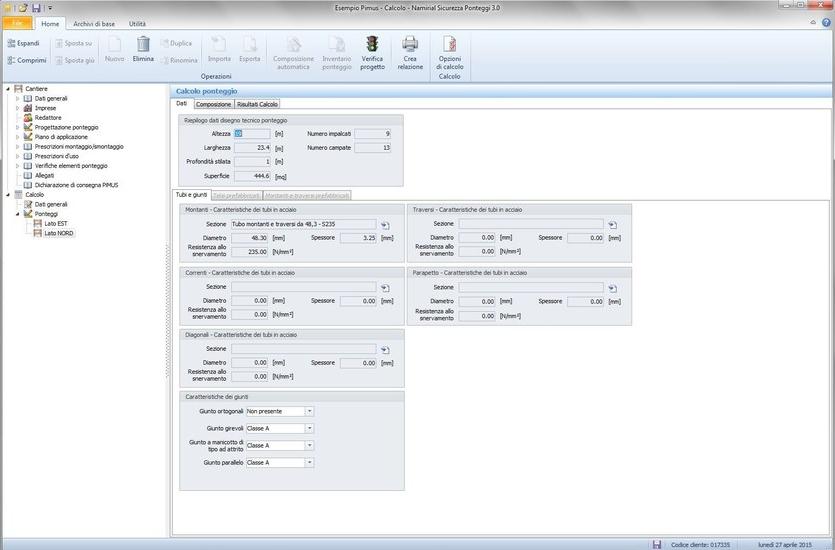835x550 pixels.
Task: Open the Archivi di base ribbon tab
Action: (92, 23)
